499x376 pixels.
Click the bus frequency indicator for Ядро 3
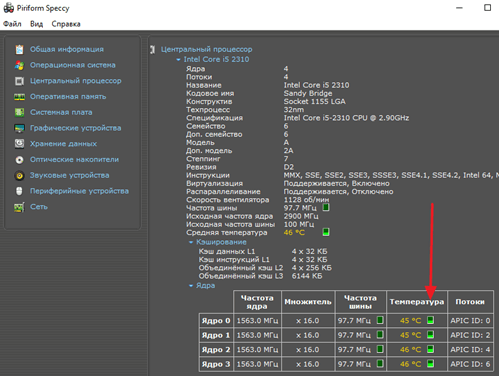pos(380,363)
